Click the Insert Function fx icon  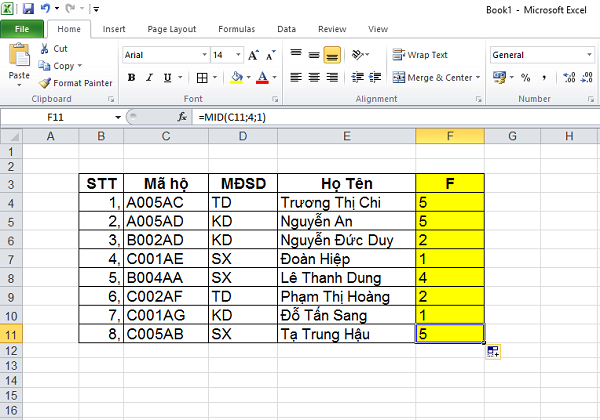click(182, 117)
